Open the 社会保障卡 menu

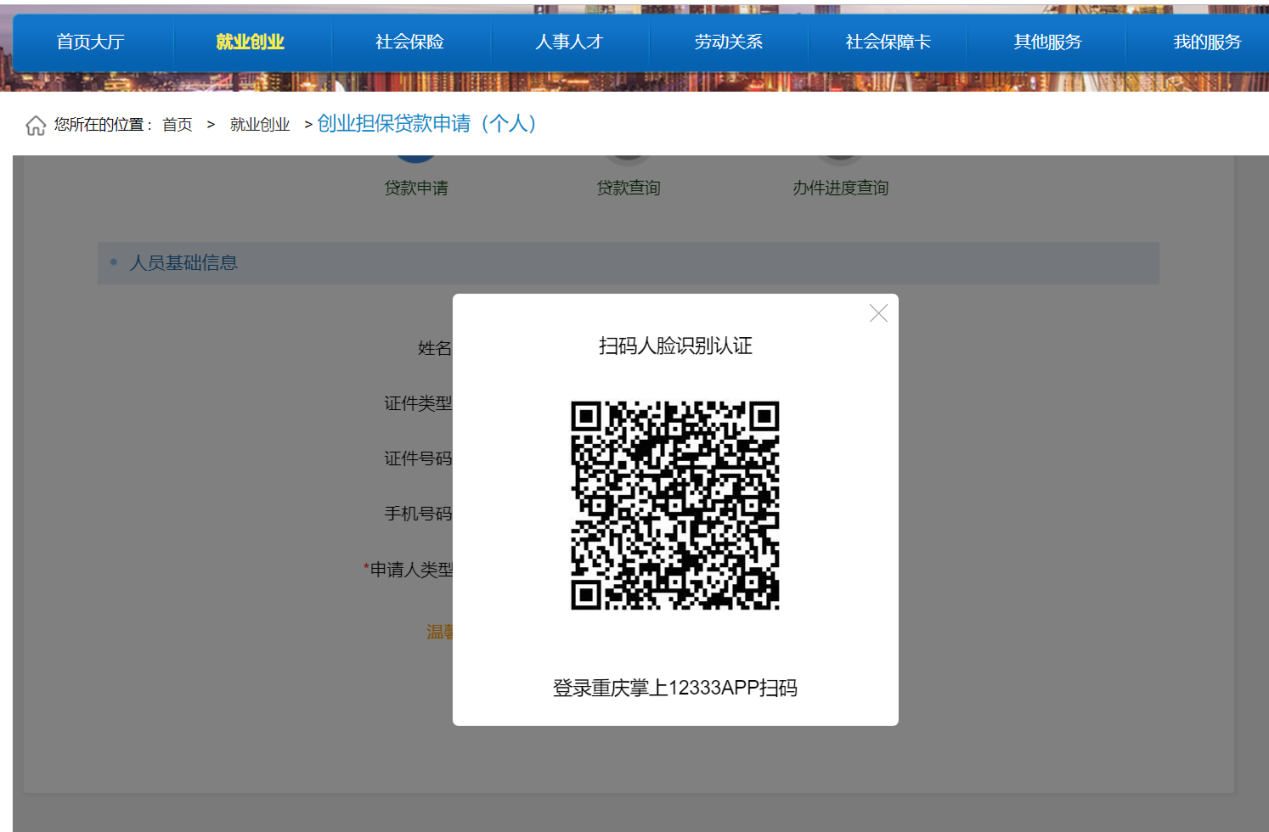point(888,42)
